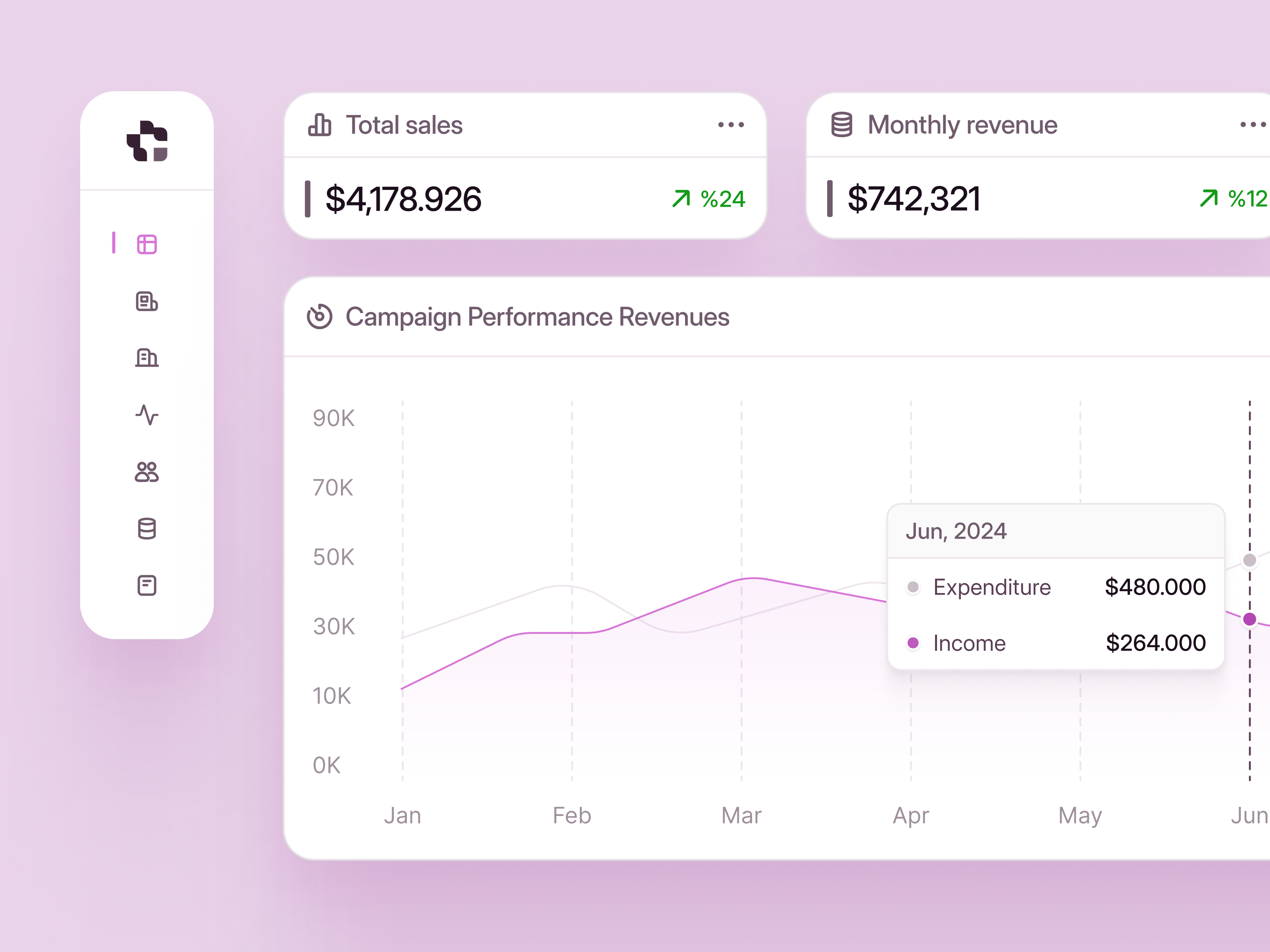
Task: Click the Campaign Performance Revenues radar icon
Action: (x=320, y=317)
